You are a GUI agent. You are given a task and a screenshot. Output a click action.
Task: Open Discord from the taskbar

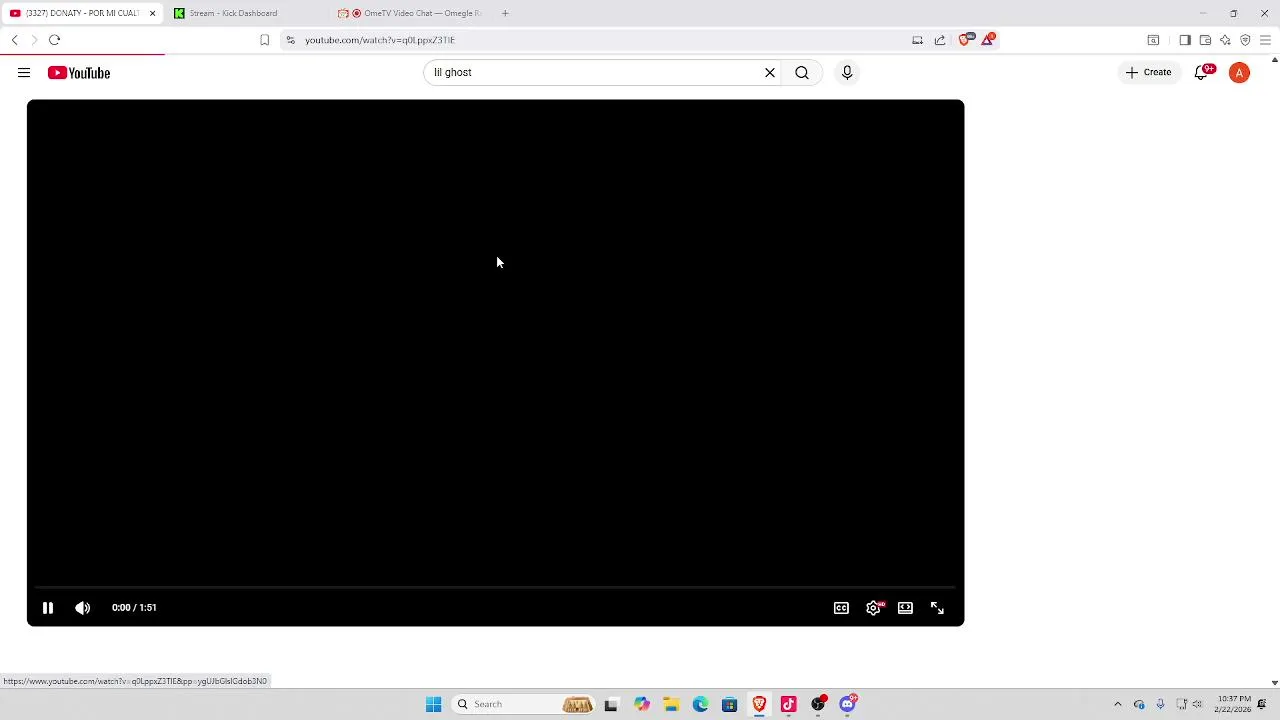pyautogui.click(x=847, y=704)
